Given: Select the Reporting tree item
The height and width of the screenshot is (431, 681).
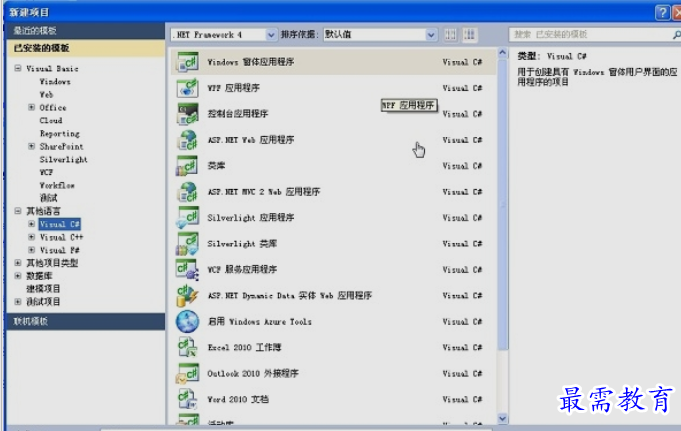Looking at the screenshot, I should click(60, 133).
